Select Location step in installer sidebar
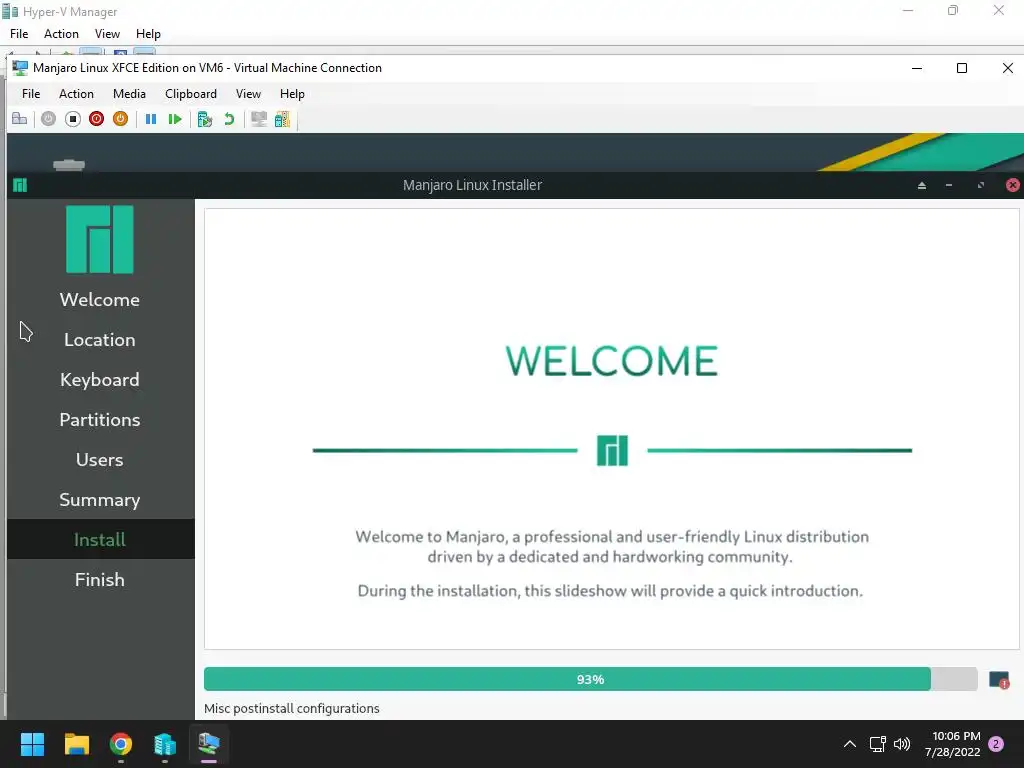Screen dimensions: 1024x768 (100, 340)
